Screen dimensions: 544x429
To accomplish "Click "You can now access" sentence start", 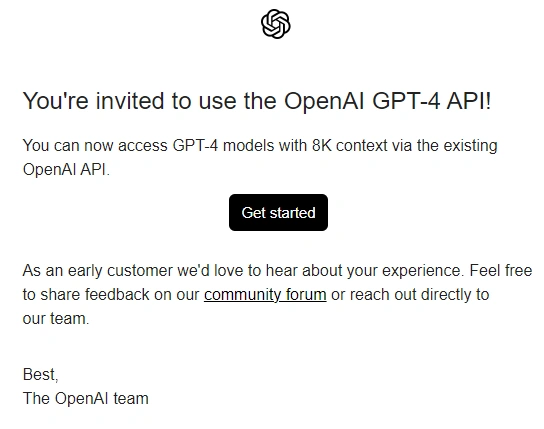I will [x=95, y=145].
